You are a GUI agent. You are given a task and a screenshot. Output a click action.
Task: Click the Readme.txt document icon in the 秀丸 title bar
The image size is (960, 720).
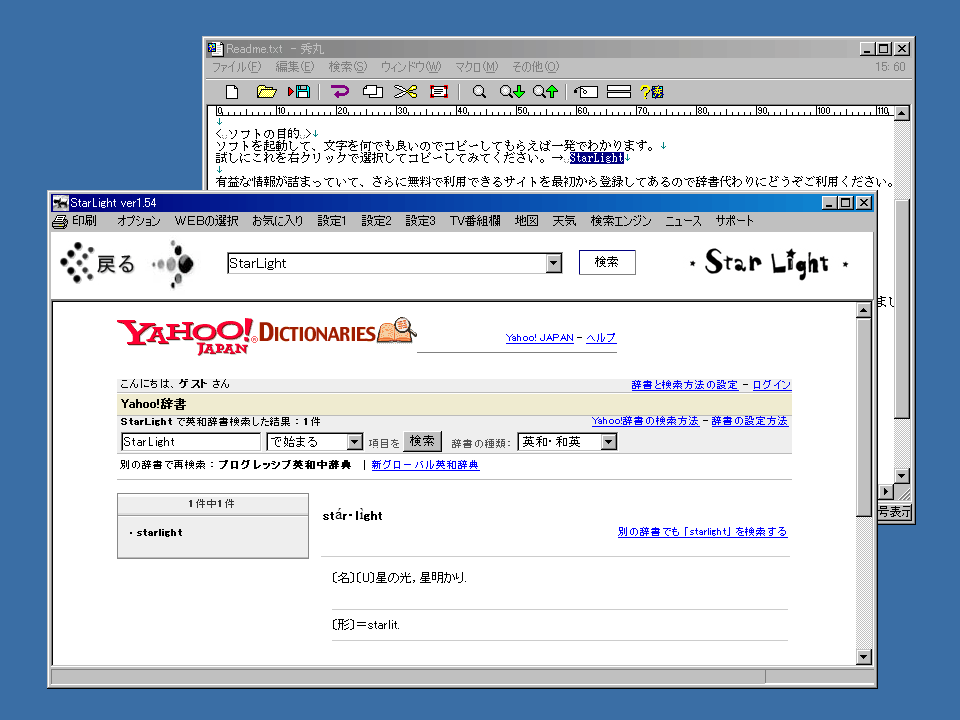point(215,48)
